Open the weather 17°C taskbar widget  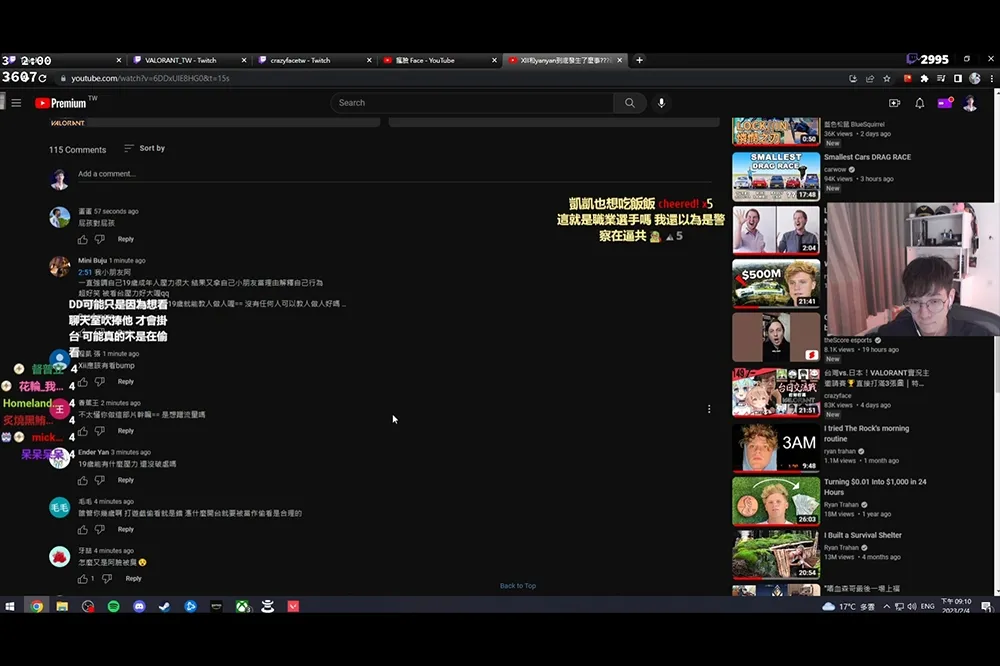coord(848,607)
